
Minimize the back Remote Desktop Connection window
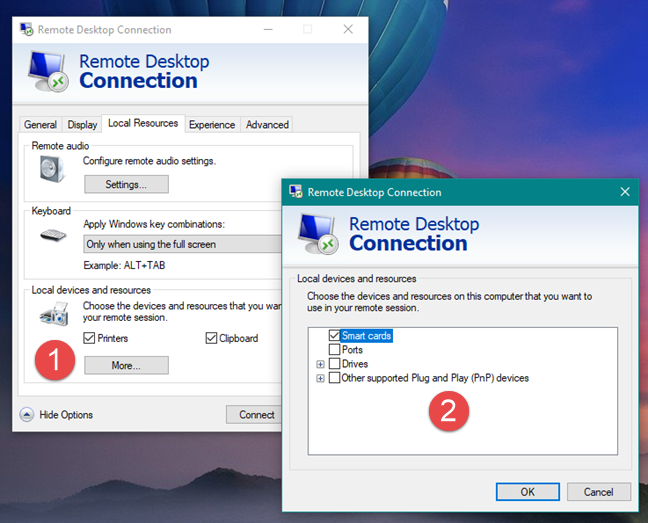pos(268,29)
